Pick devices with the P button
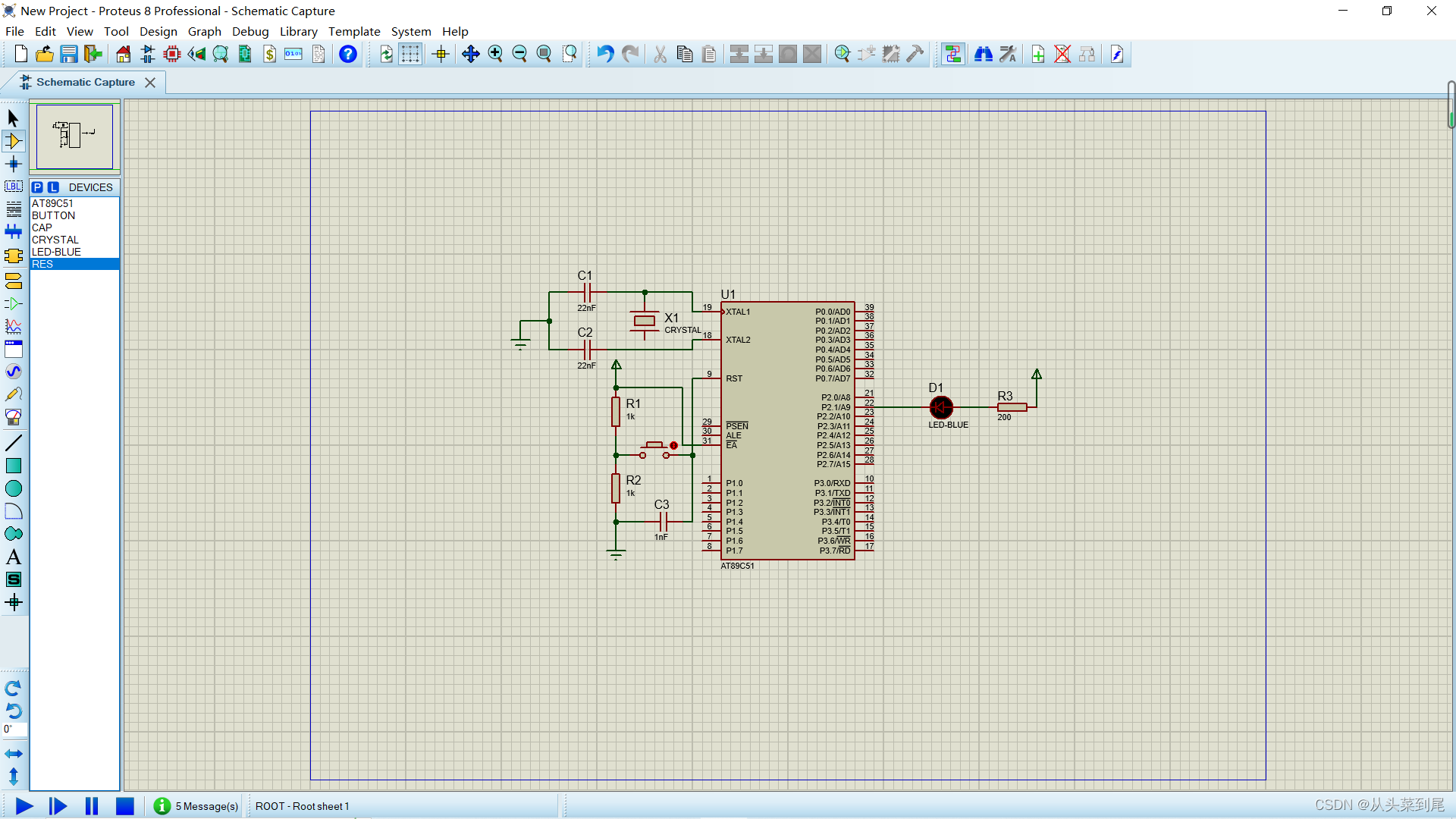The image size is (1456, 819). (x=38, y=187)
